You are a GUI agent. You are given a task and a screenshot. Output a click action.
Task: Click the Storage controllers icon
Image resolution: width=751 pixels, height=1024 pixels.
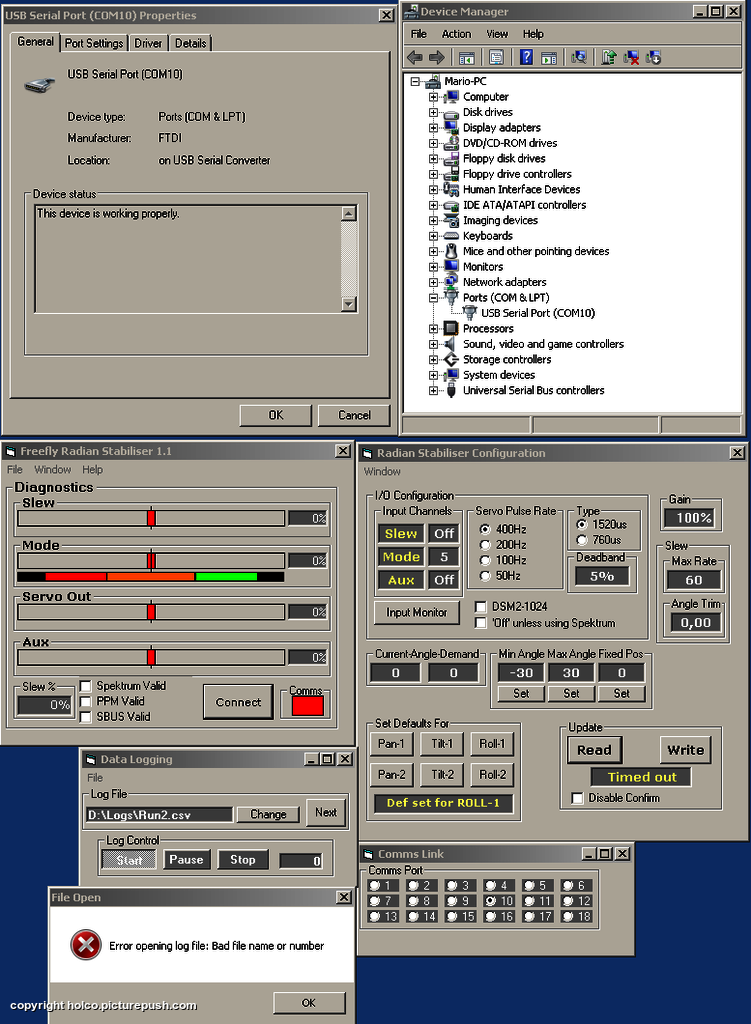coord(451,359)
